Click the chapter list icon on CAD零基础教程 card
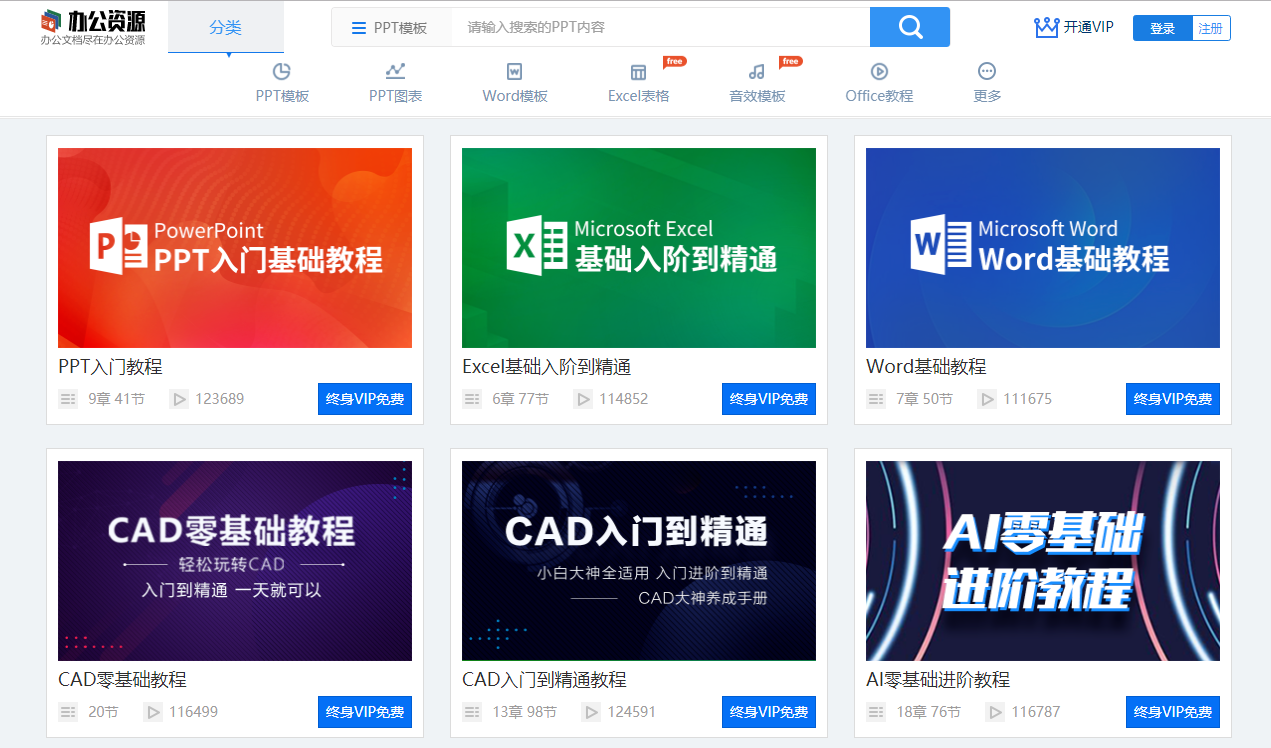The image size is (1271, 748). tap(66, 712)
